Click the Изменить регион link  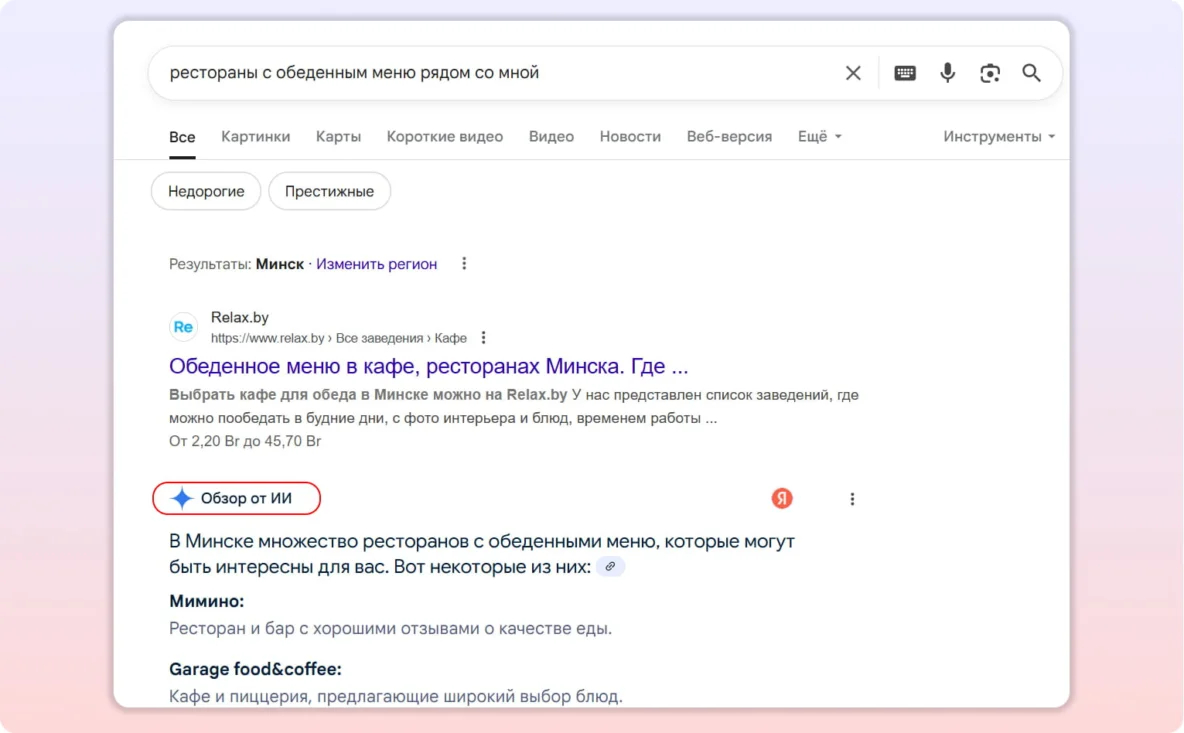click(376, 264)
